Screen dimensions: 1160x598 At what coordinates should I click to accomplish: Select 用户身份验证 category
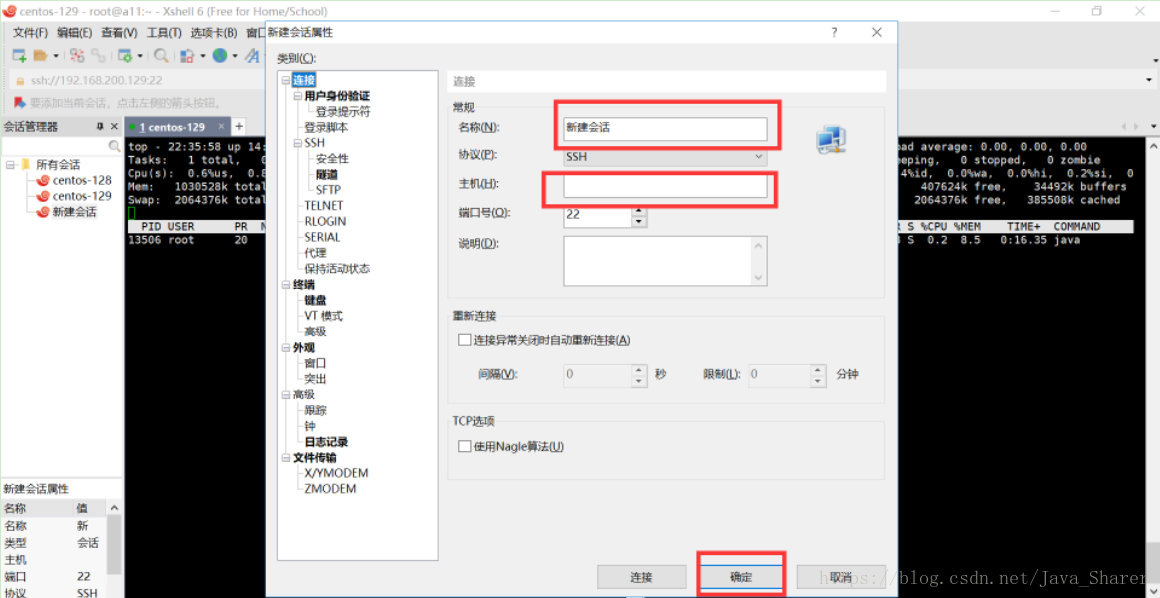pyautogui.click(x=337, y=96)
